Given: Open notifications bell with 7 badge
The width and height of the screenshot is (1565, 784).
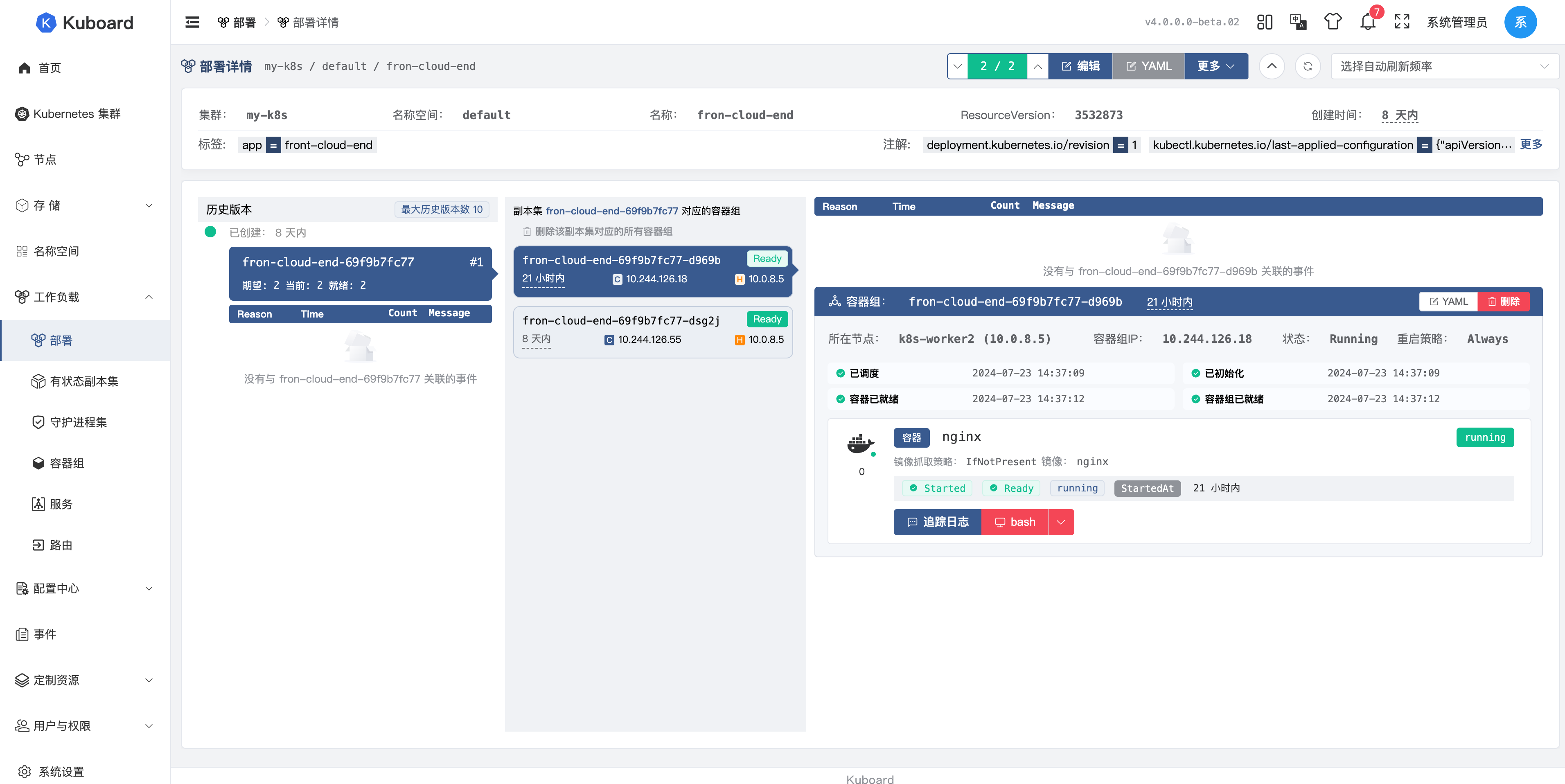Looking at the screenshot, I should coord(1368,21).
